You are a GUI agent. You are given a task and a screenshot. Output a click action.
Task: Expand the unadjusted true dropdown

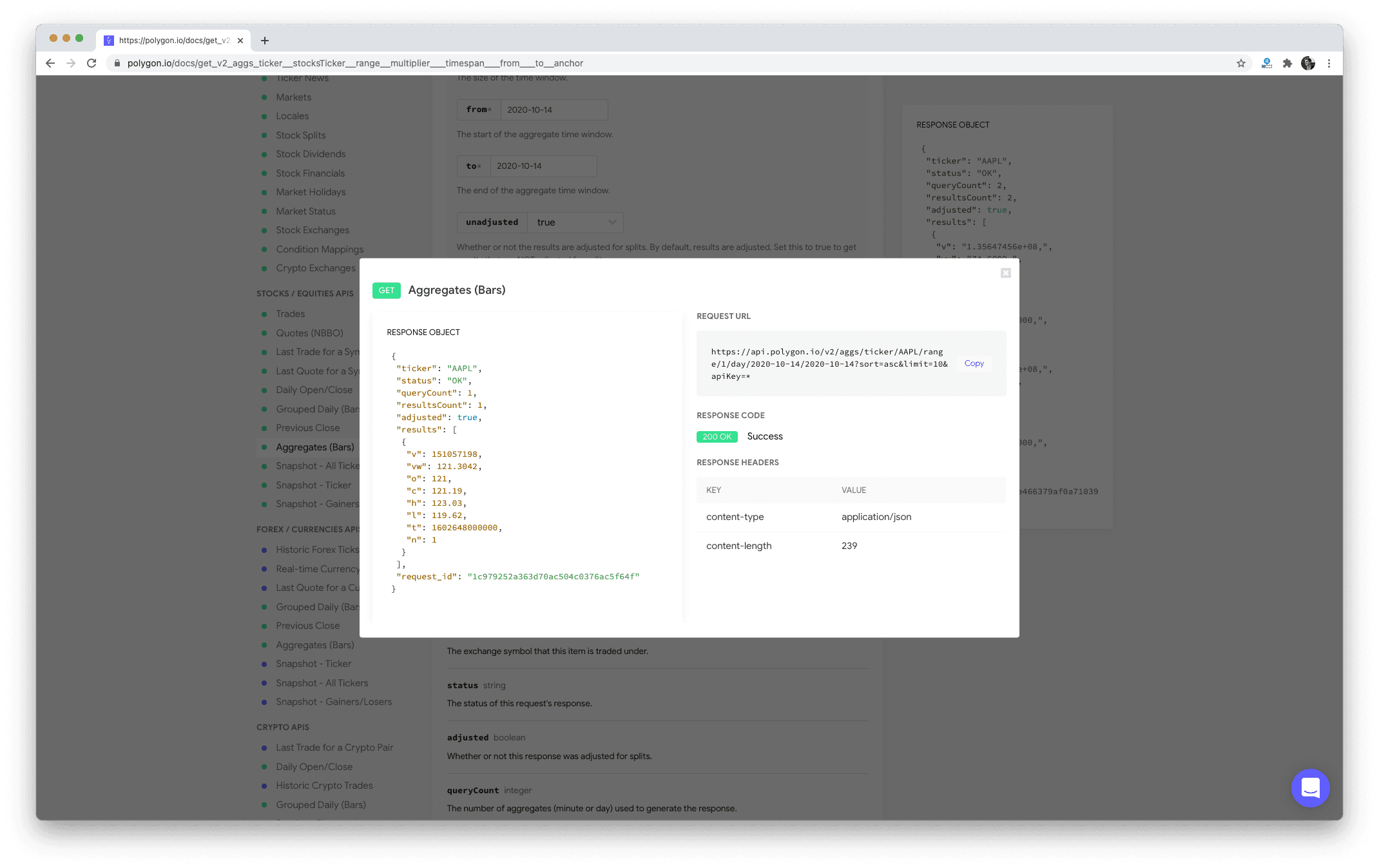tap(575, 222)
